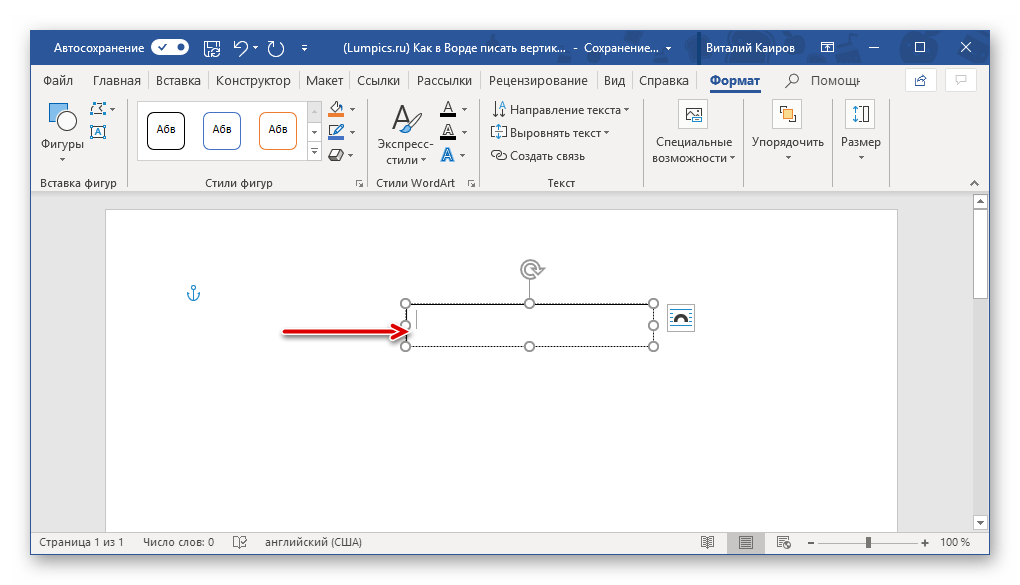Click inside the text box
Screen dimensions: 1020x585
tap(530, 325)
